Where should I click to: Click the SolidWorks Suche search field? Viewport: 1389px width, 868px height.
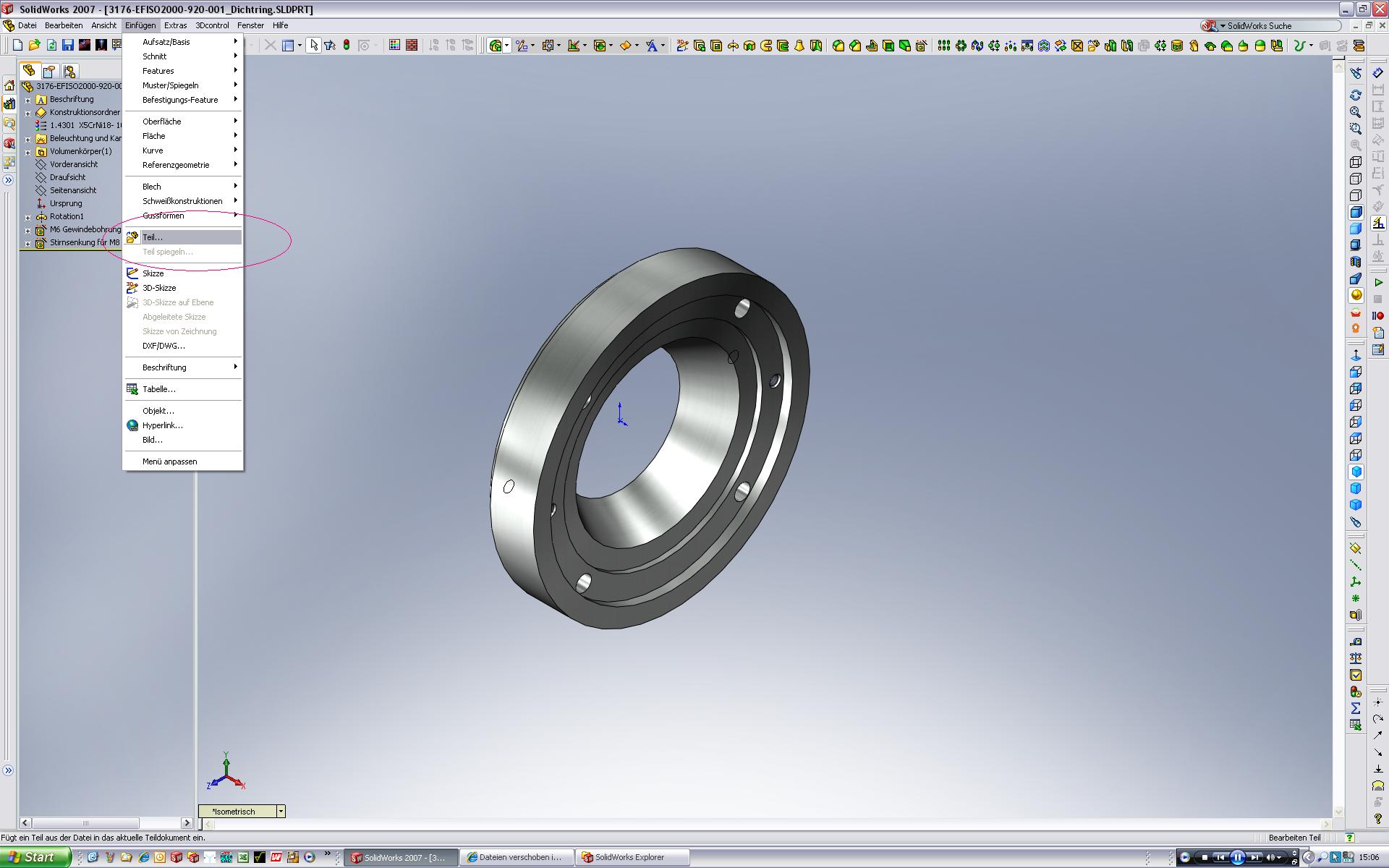(x=1280, y=26)
